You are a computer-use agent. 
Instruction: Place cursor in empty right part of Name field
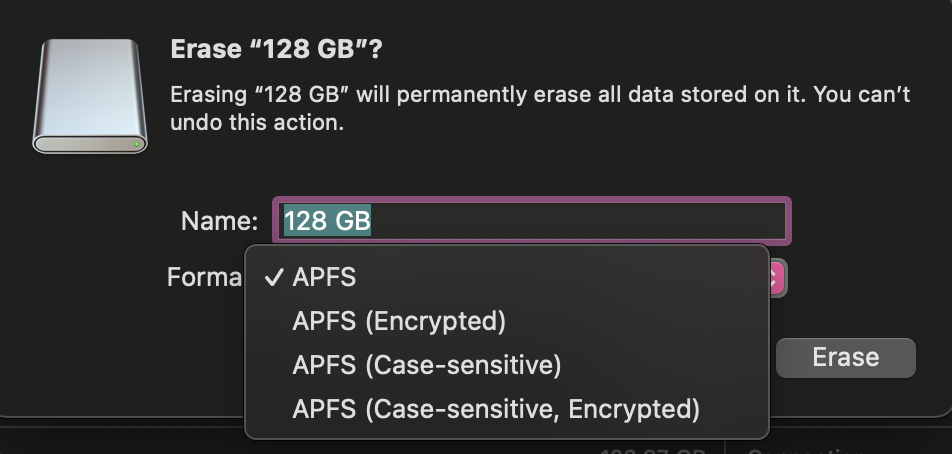coord(600,220)
